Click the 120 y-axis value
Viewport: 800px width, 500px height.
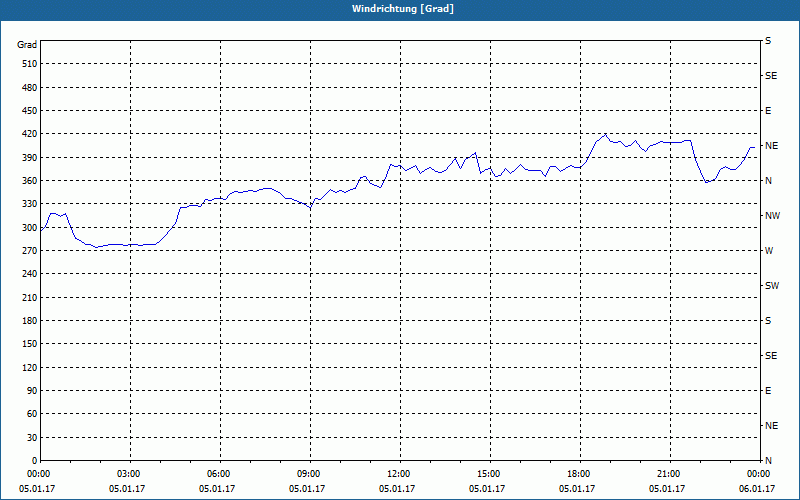click(x=30, y=367)
